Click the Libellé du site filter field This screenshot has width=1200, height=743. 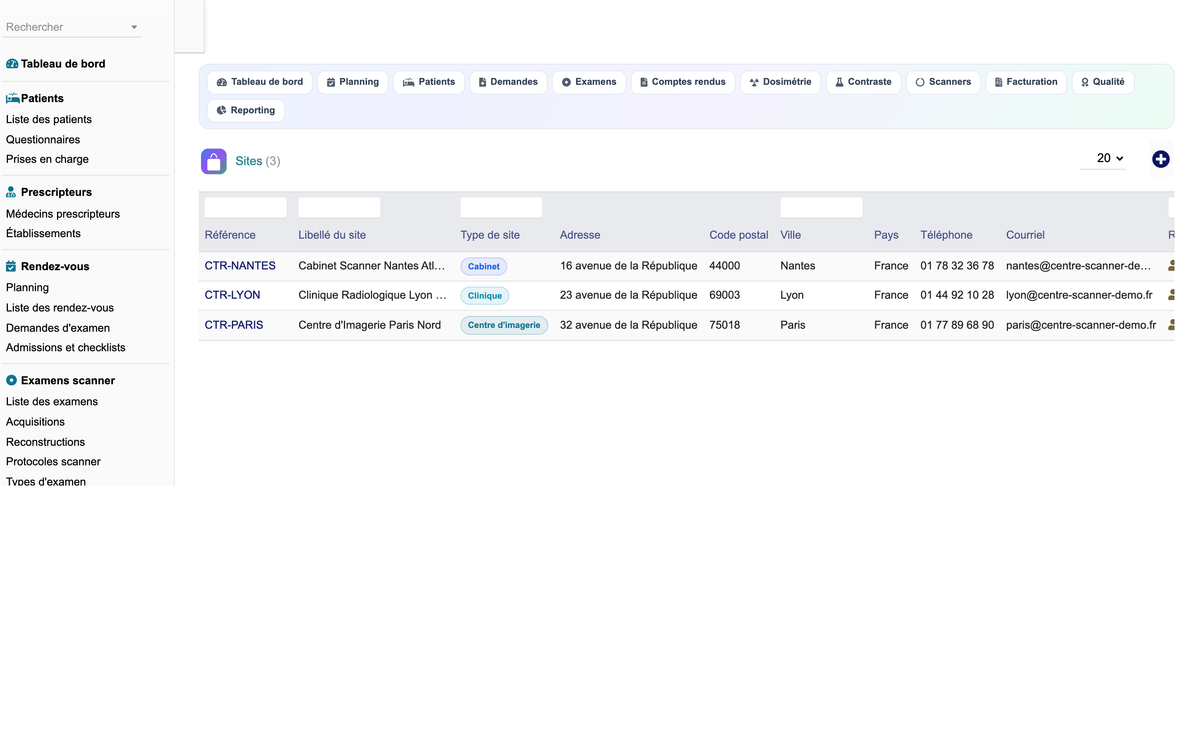(x=339, y=207)
